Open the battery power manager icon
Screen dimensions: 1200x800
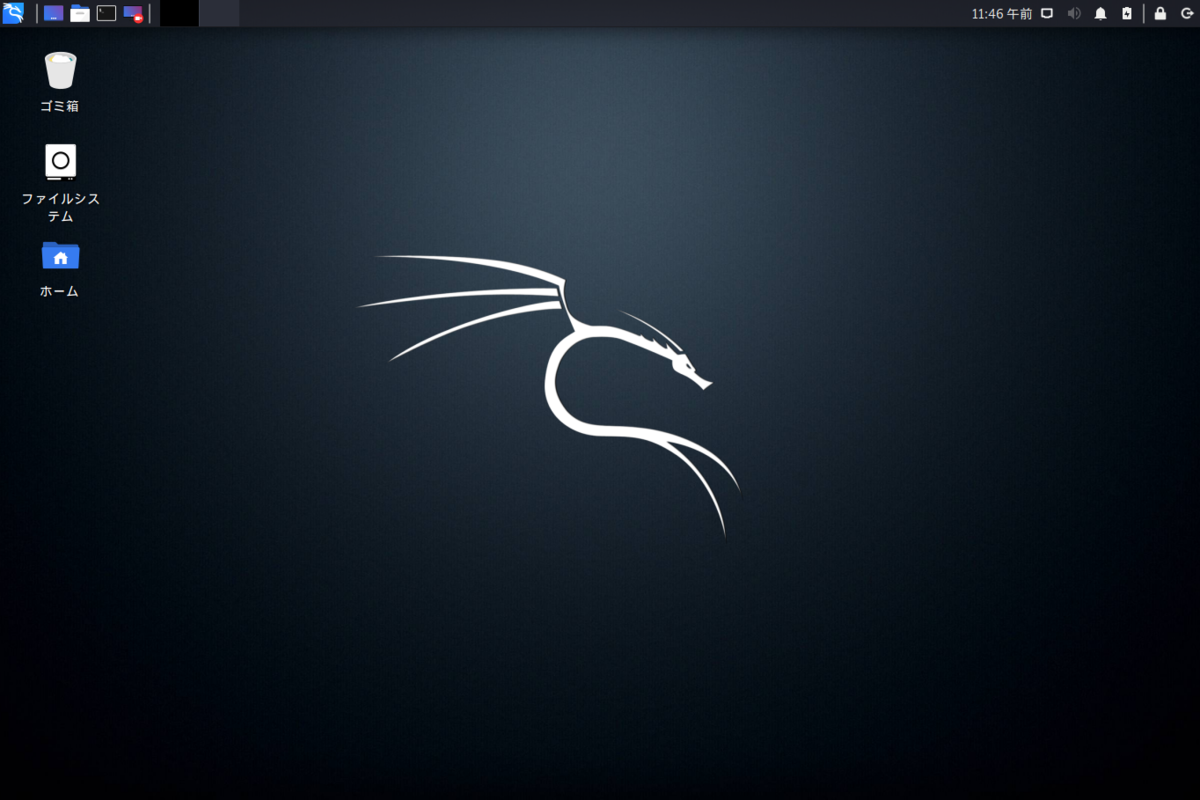click(1127, 13)
